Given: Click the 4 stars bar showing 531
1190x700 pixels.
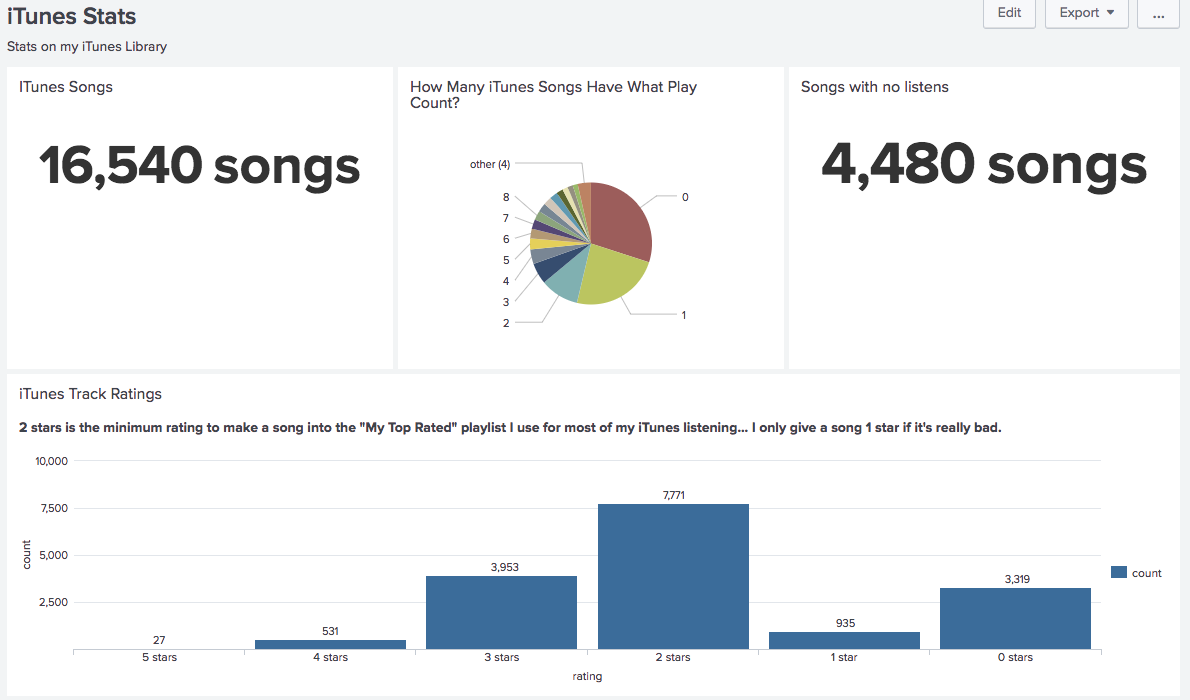Looking at the screenshot, I should [330, 644].
